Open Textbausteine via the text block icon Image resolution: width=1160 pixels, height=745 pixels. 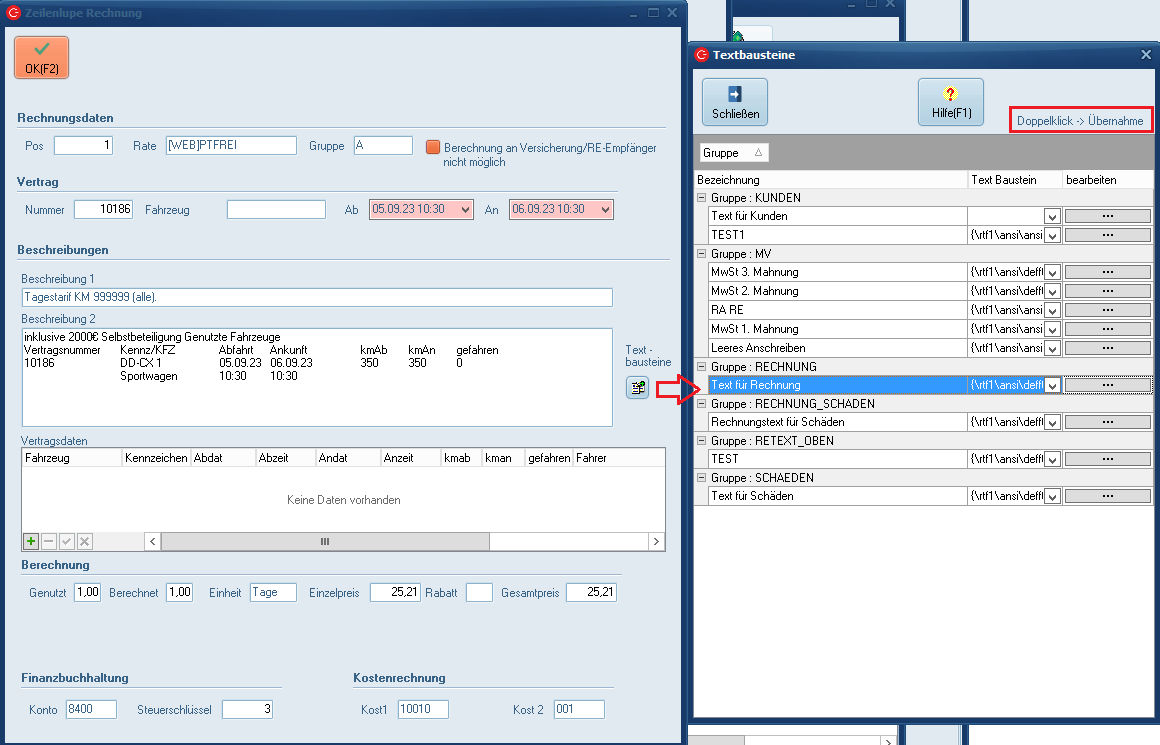[637, 388]
